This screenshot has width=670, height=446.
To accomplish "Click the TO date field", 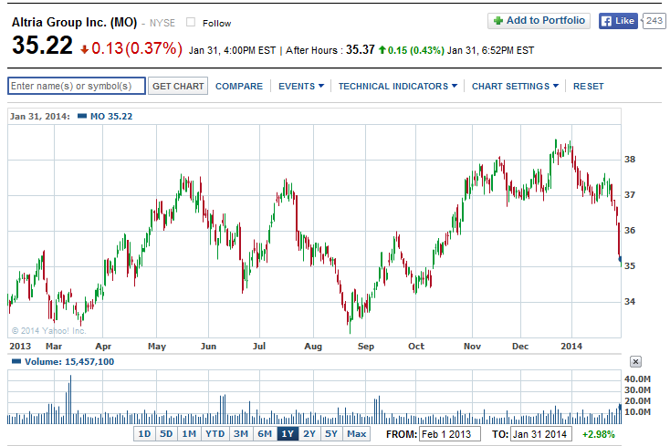I will pos(541,434).
